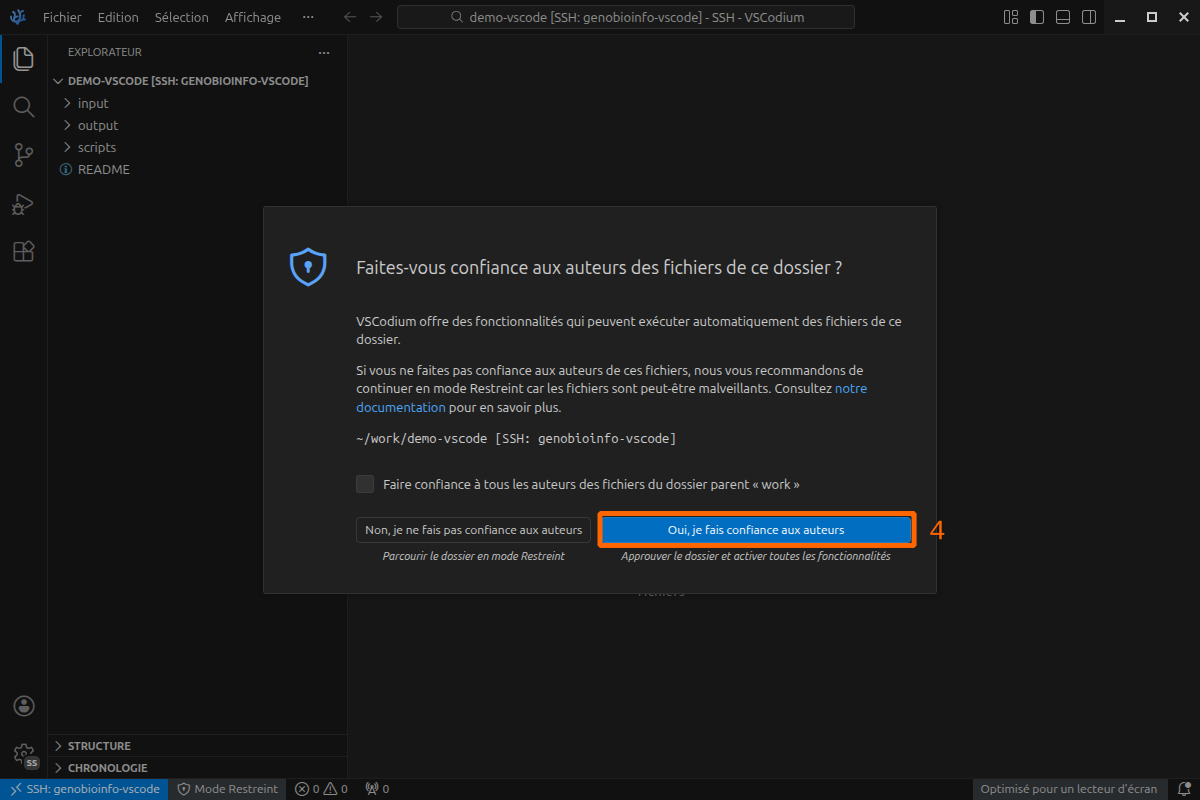The width and height of the screenshot is (1200, 800).
Task: Open the Search view icon
Action: pyautogui.click(x=23, y=106)
